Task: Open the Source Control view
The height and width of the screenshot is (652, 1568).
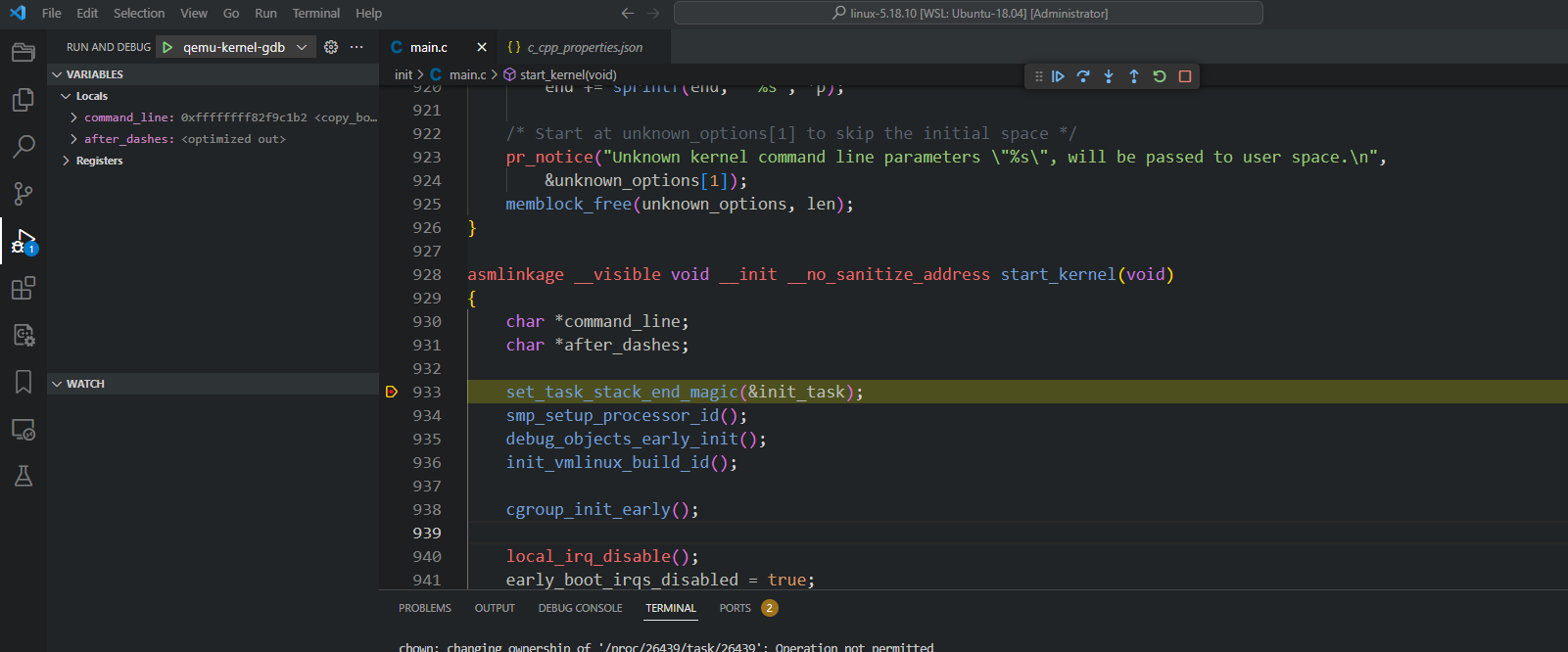Action: [x=24, y=194]
